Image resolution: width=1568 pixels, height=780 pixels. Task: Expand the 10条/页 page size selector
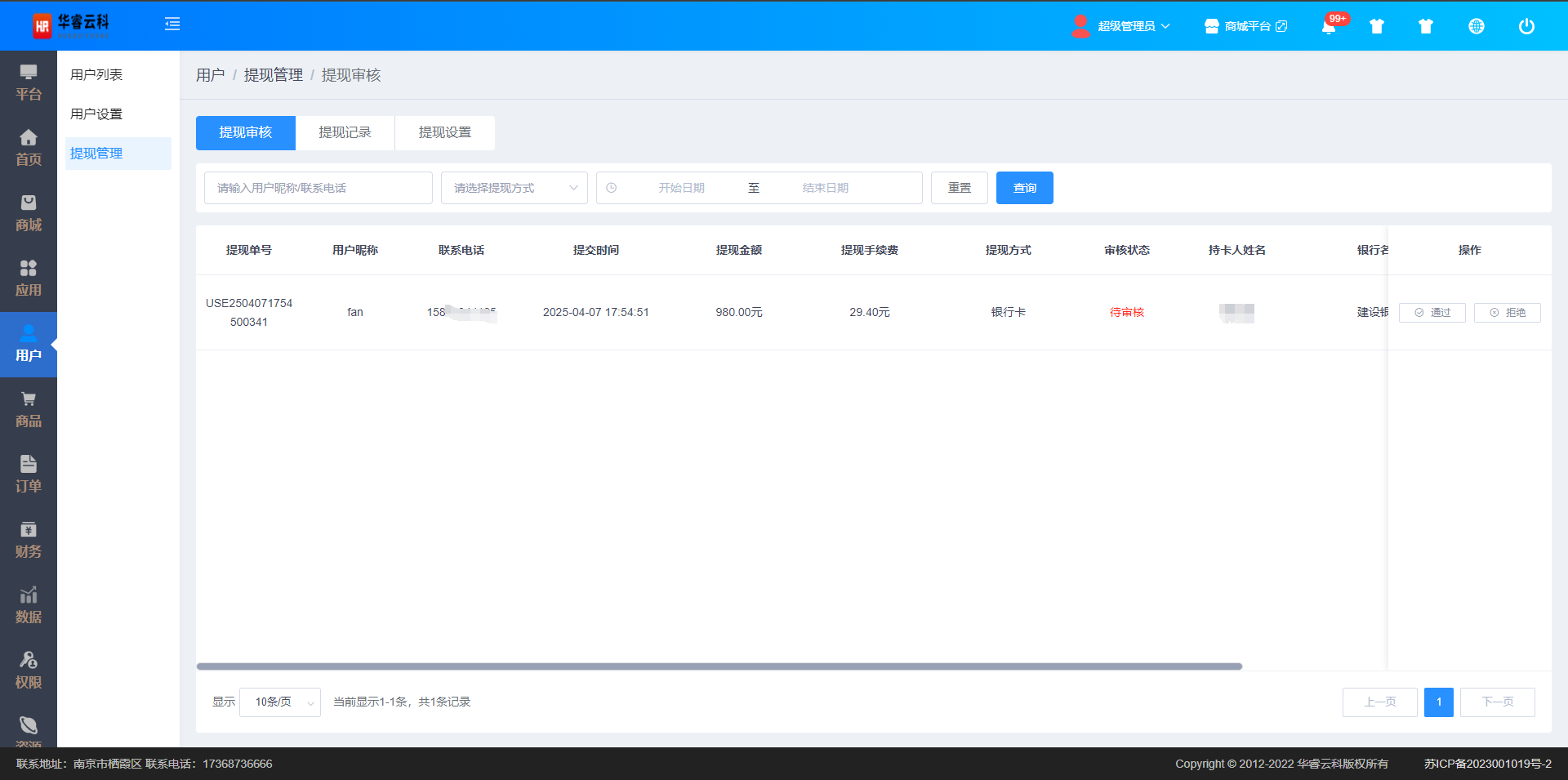coord(280,702)
